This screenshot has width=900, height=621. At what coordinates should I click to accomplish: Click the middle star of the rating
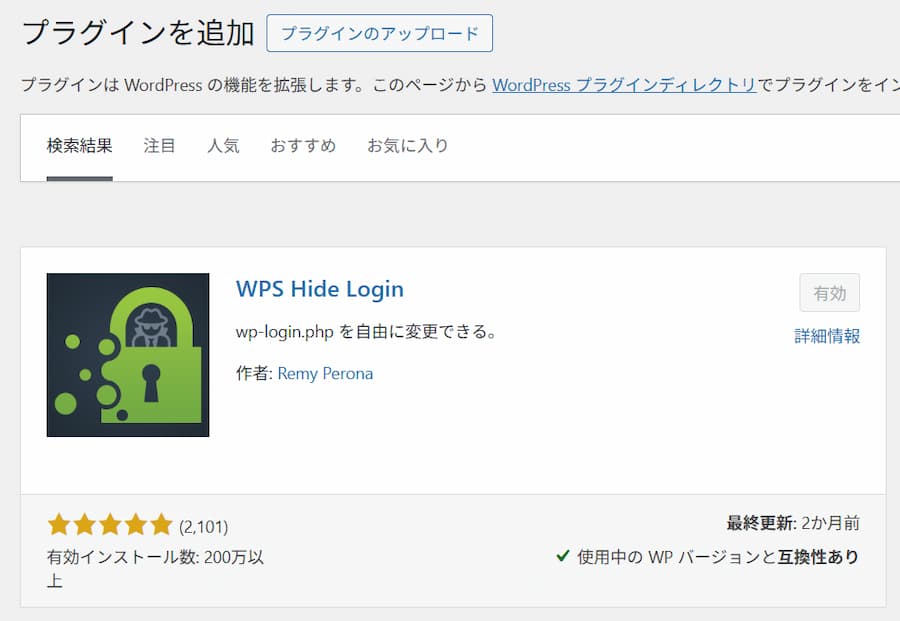[111, 523]
